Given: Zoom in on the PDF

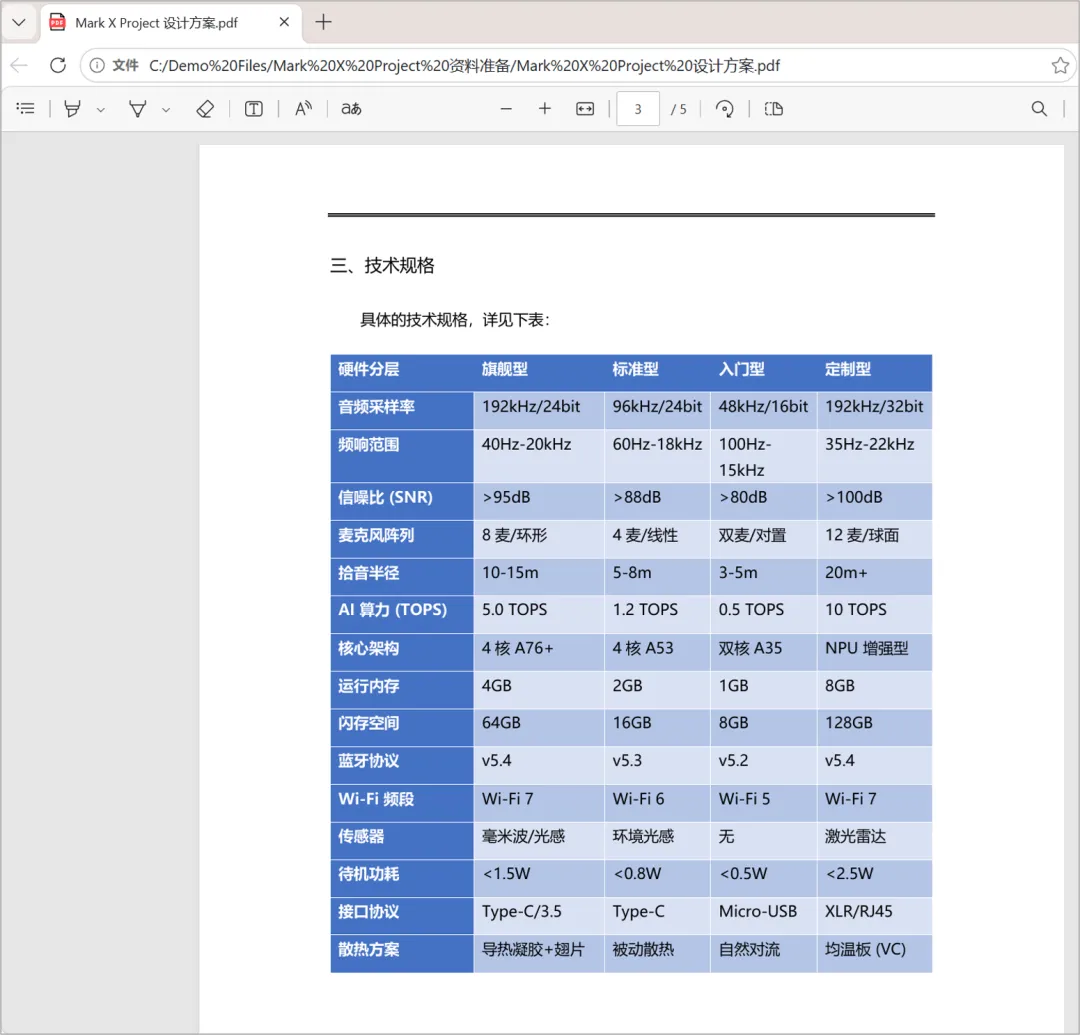Looking at the screenshot, I should [x=545, y=109].
